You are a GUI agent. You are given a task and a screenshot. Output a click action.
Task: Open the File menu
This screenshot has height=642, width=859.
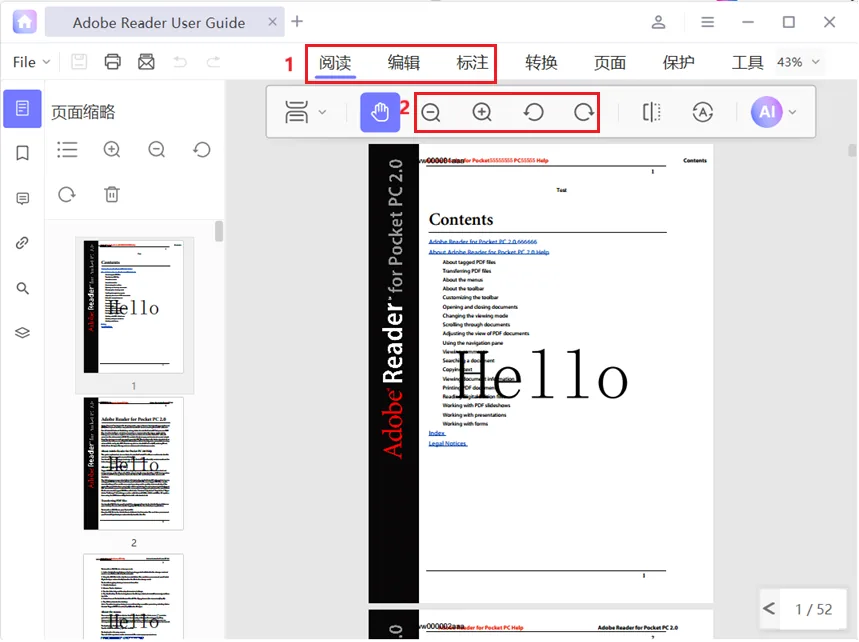point(31,62)
